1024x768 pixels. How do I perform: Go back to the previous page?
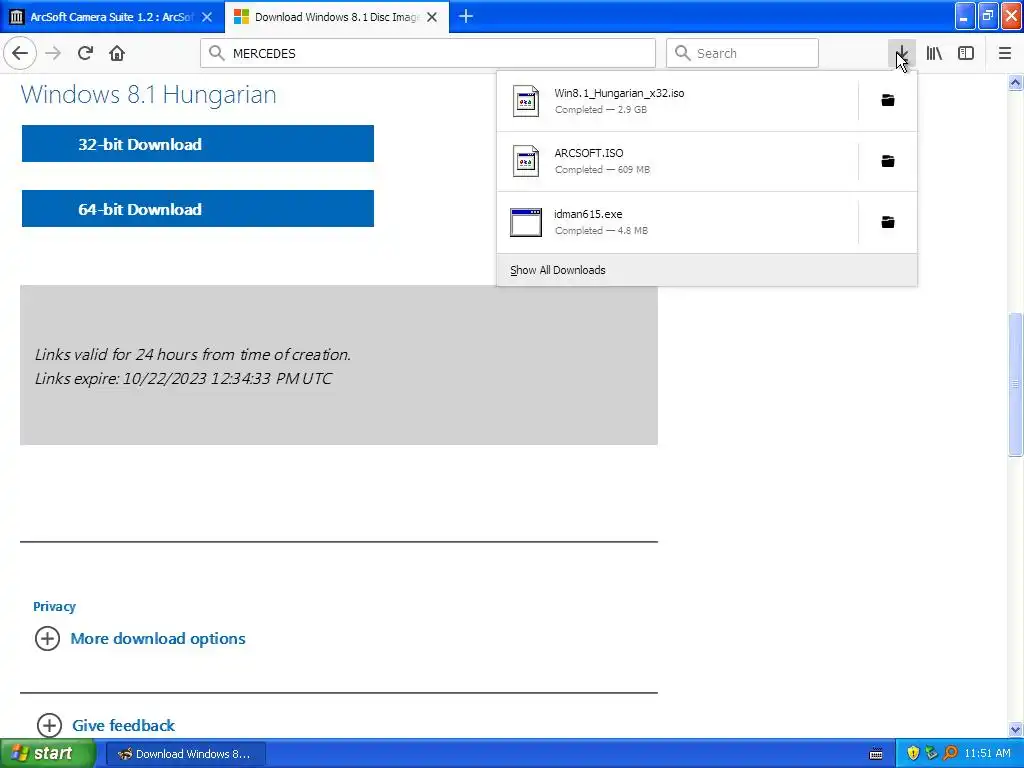20,53
